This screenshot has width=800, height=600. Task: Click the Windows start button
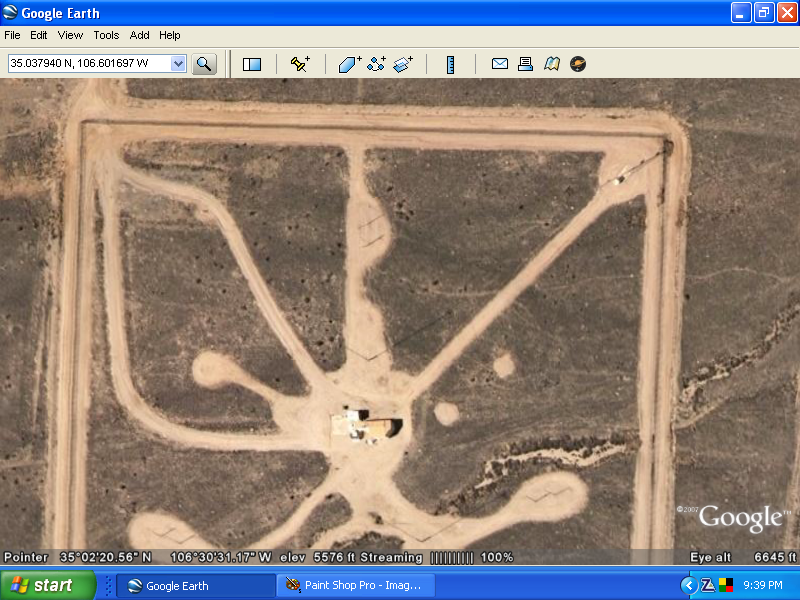coord(48,585)
